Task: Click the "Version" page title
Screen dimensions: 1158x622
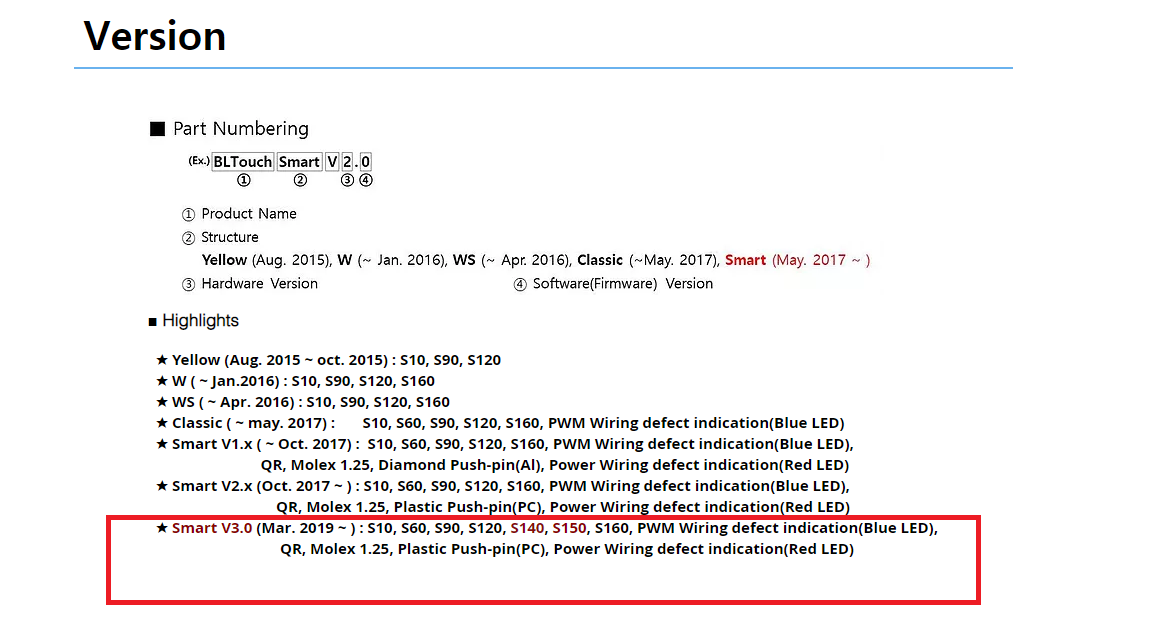Action: pyautogui.click(x=154, y=36)
